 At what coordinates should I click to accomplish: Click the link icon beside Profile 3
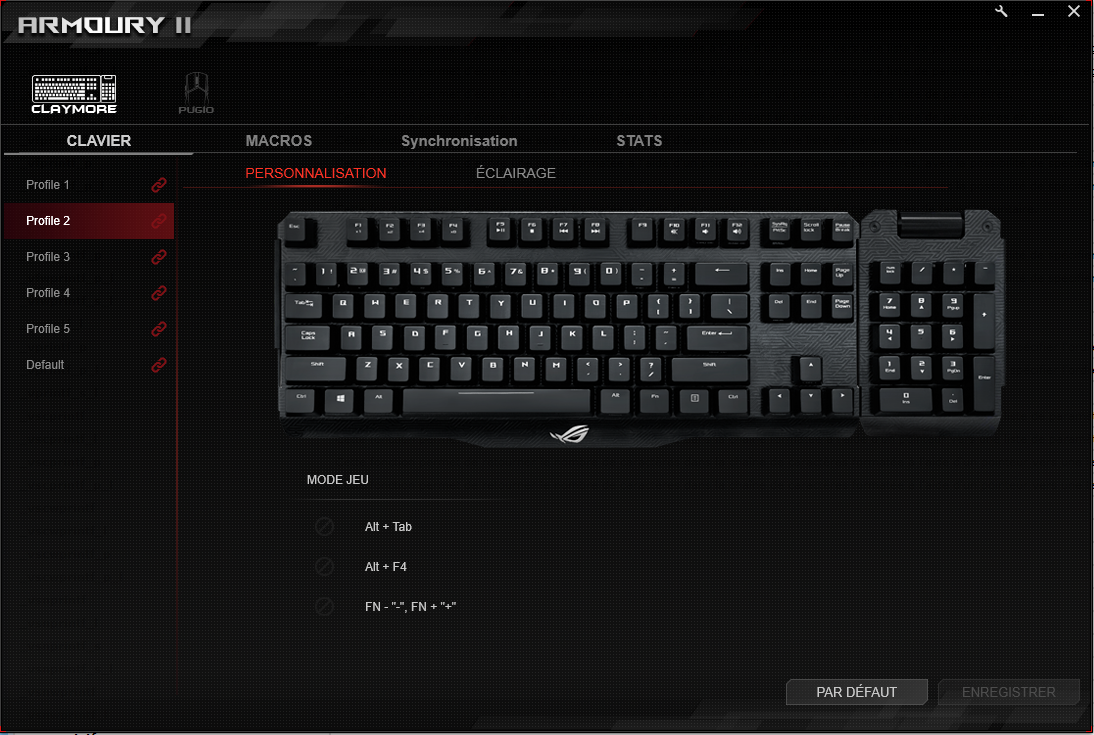[x=159, y=257]
